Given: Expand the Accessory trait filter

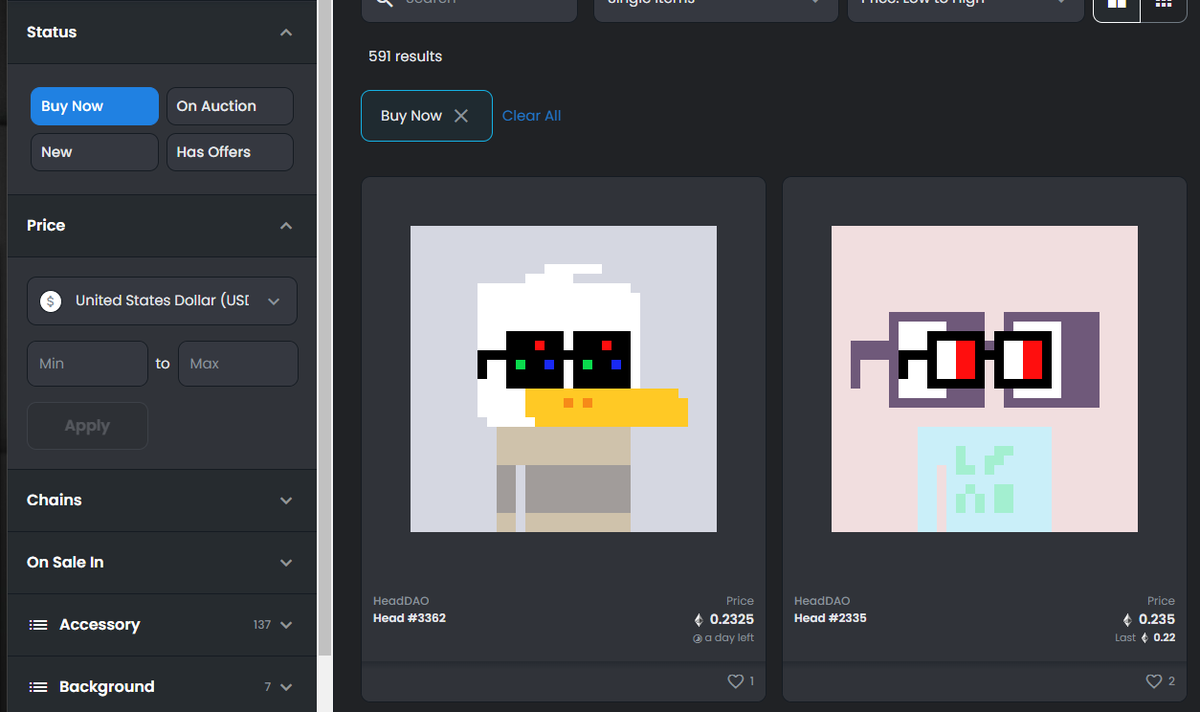Looking at the screenshot, I should coord(162,625).
